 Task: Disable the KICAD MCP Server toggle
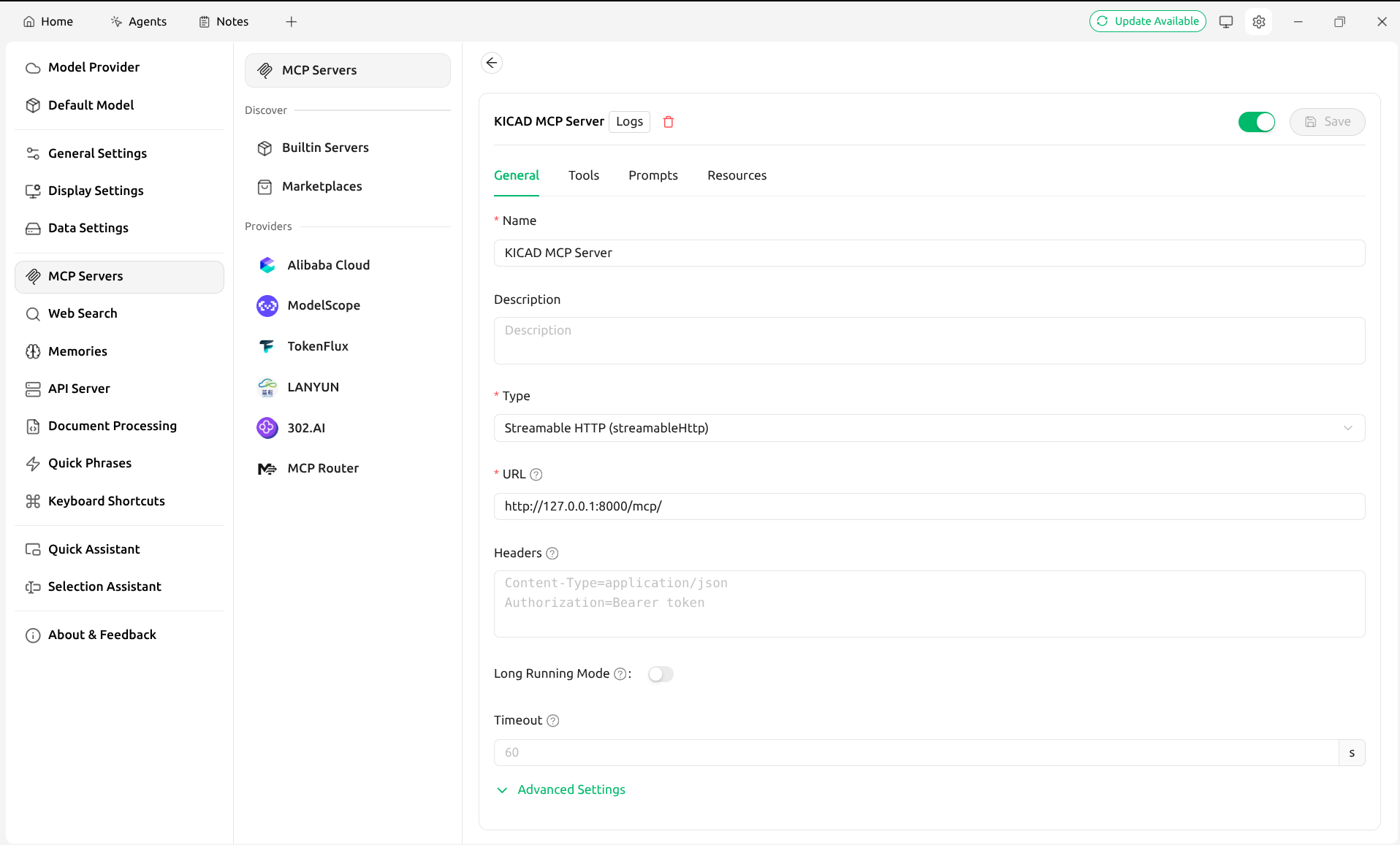coord(1256,122)
